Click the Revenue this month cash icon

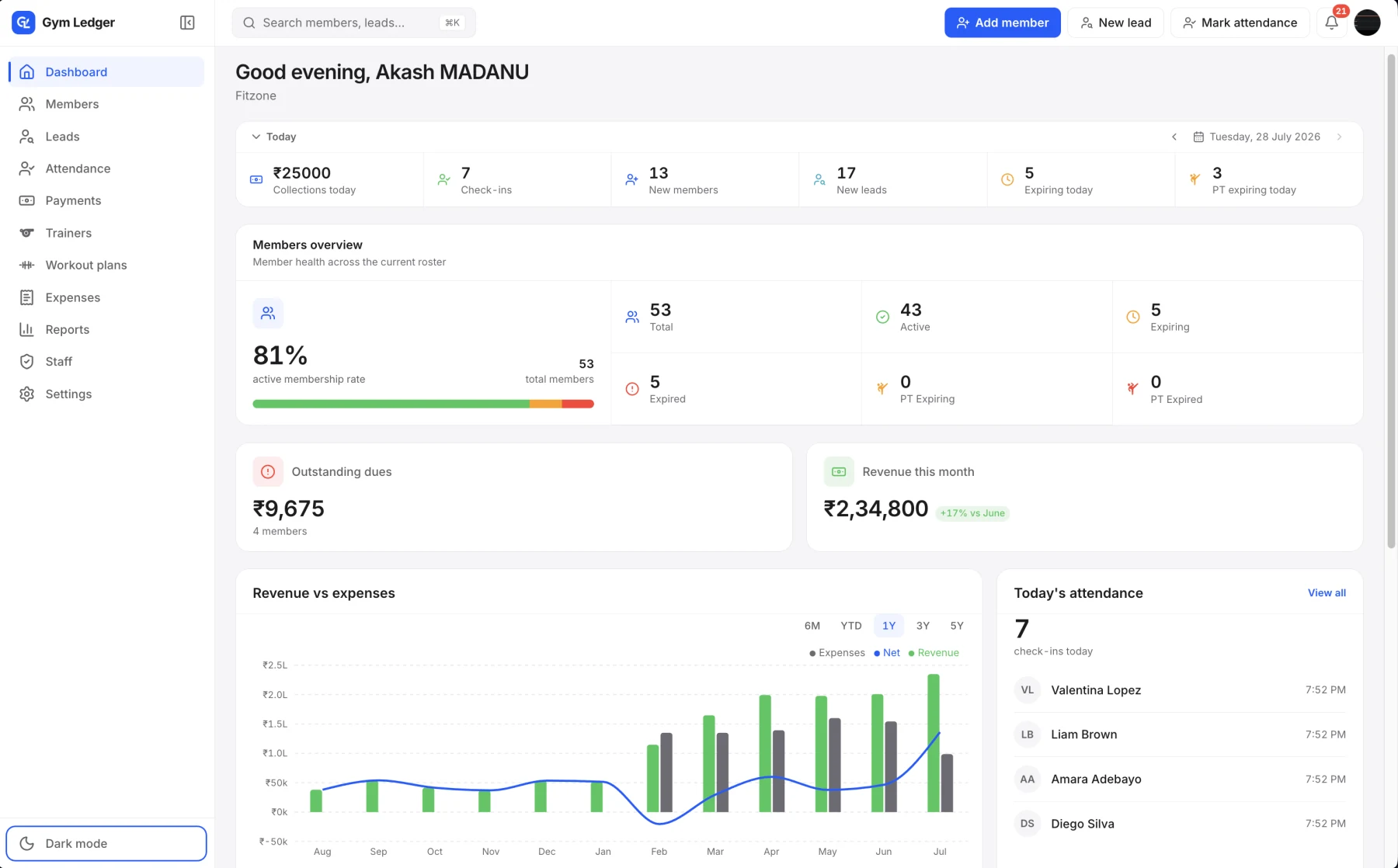tap(839, 471)
